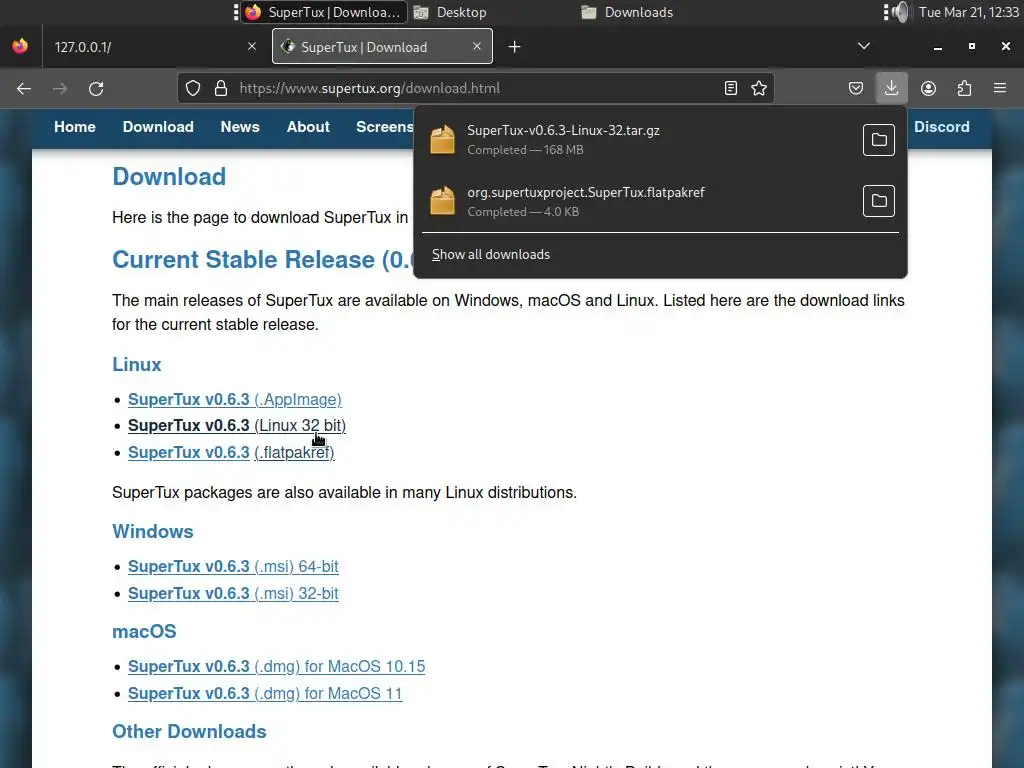Go forward with the browser forward arrow

click(60, 88)
